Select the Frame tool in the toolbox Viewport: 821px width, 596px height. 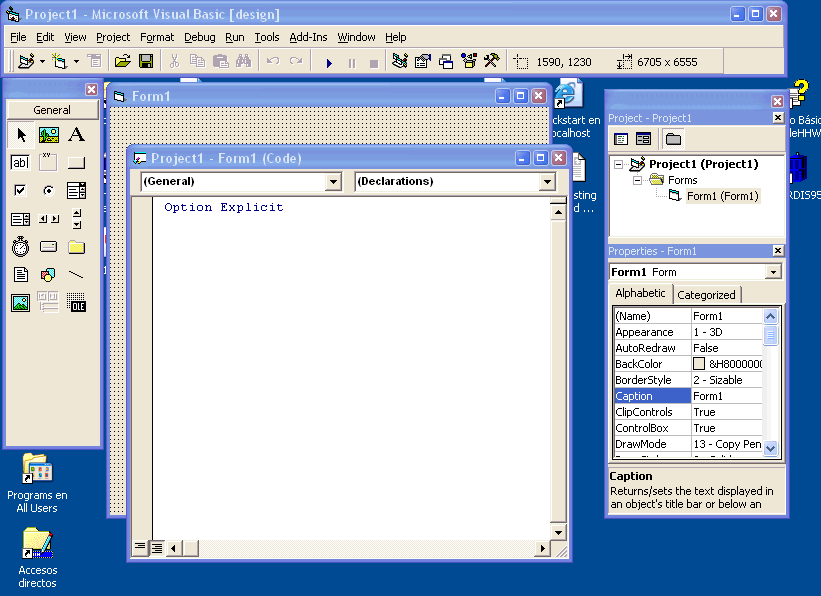click(48, 163)
